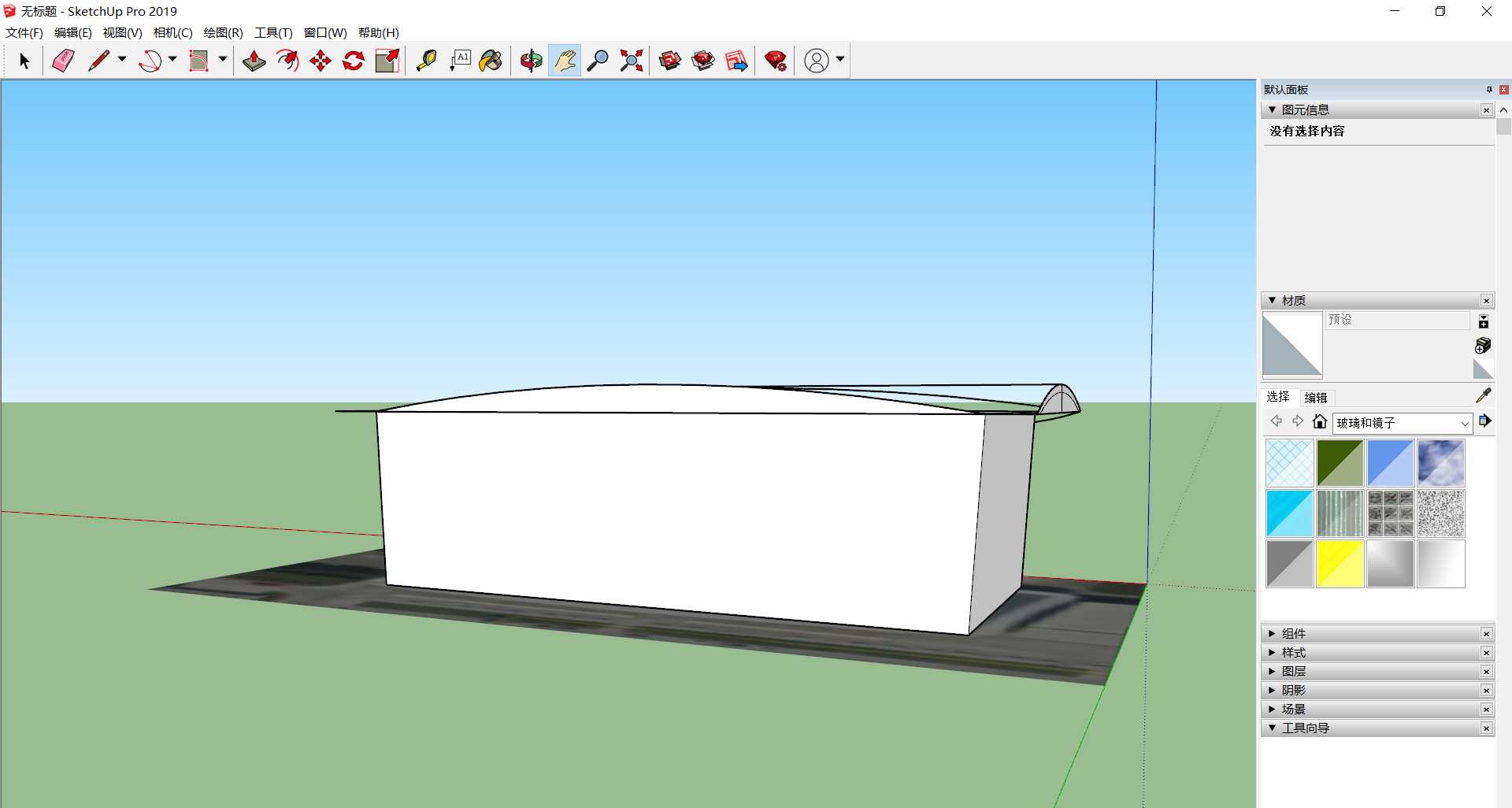Switch to the 选择 materials tab
Image resolution: width=1512 pixels, height=808 pixels.
coord(1278,397)
